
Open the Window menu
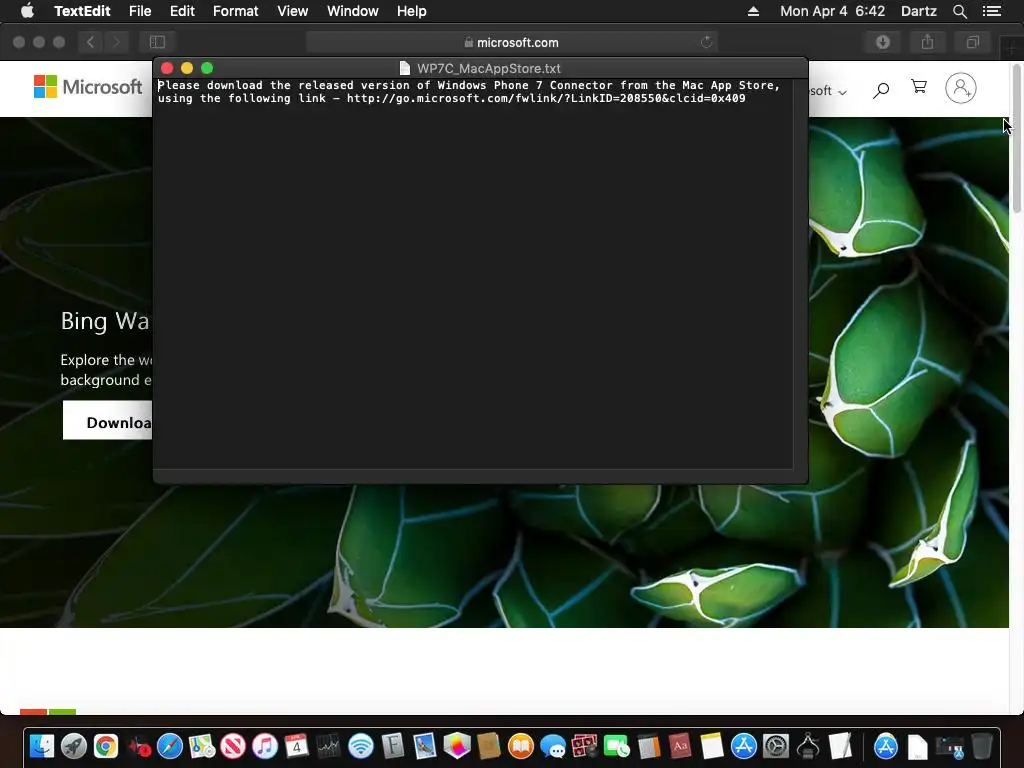[353, 11]
